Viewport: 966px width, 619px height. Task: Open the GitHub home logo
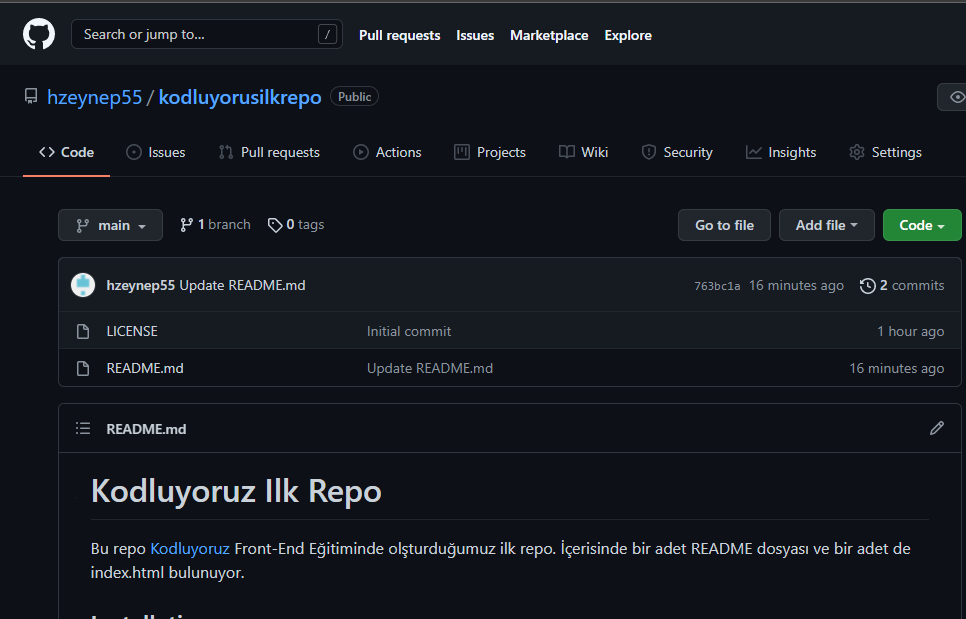pos(39,34)
